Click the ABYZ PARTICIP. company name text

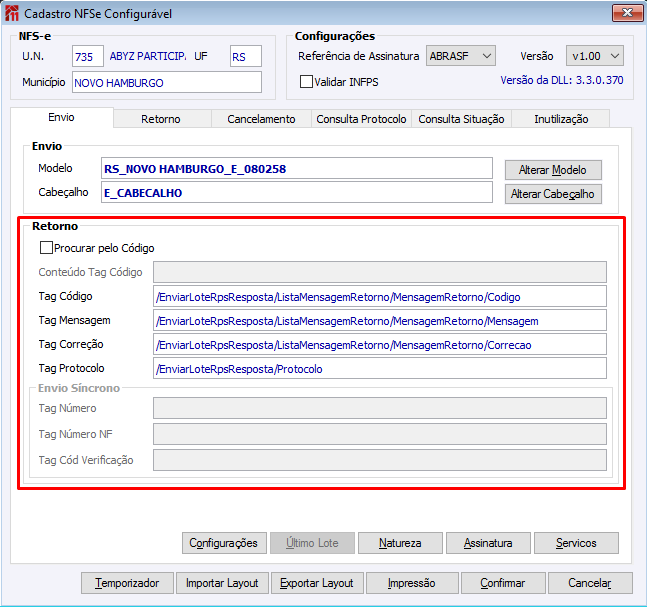148,56
